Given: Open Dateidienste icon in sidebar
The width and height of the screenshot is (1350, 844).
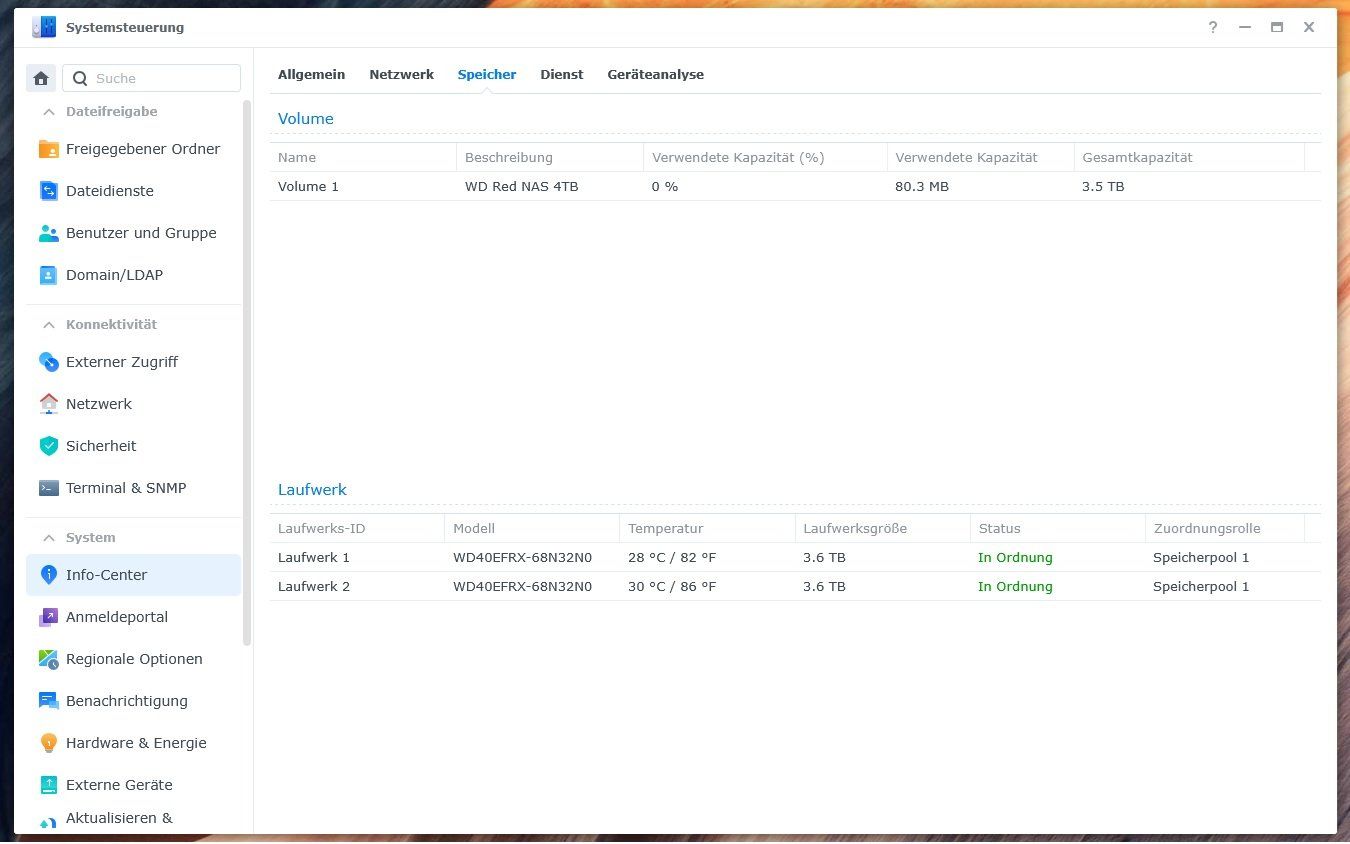Looking at the screenshot, I should [x=48, y=191].
